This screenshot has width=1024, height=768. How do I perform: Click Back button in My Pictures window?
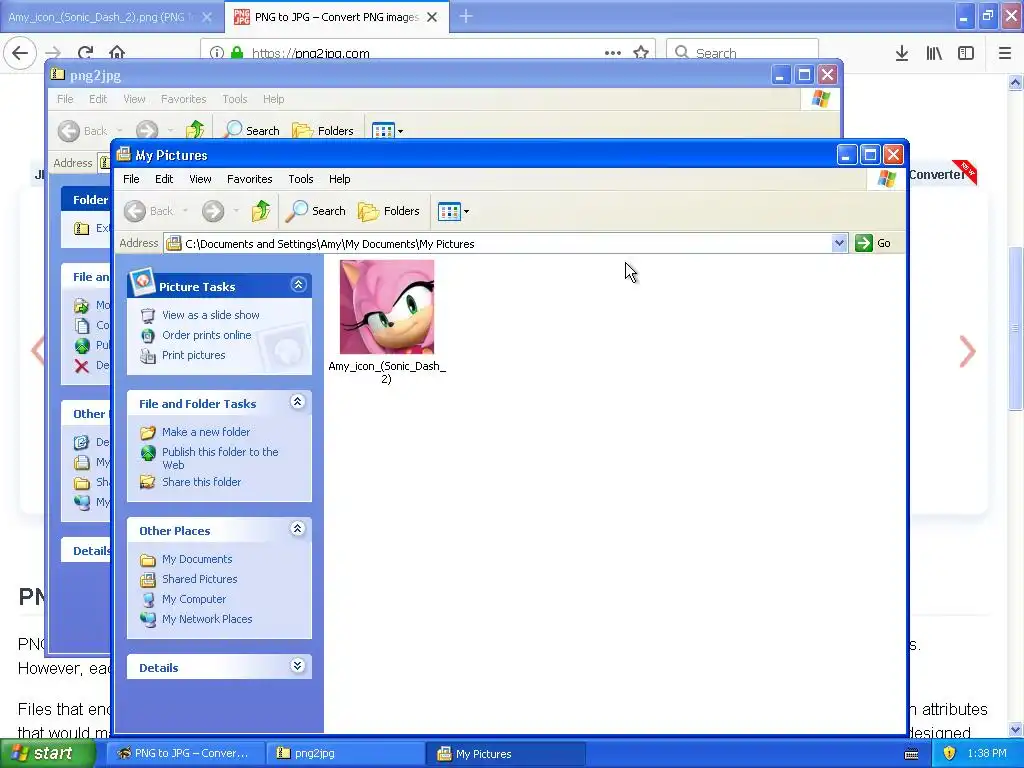click(149, 211)
